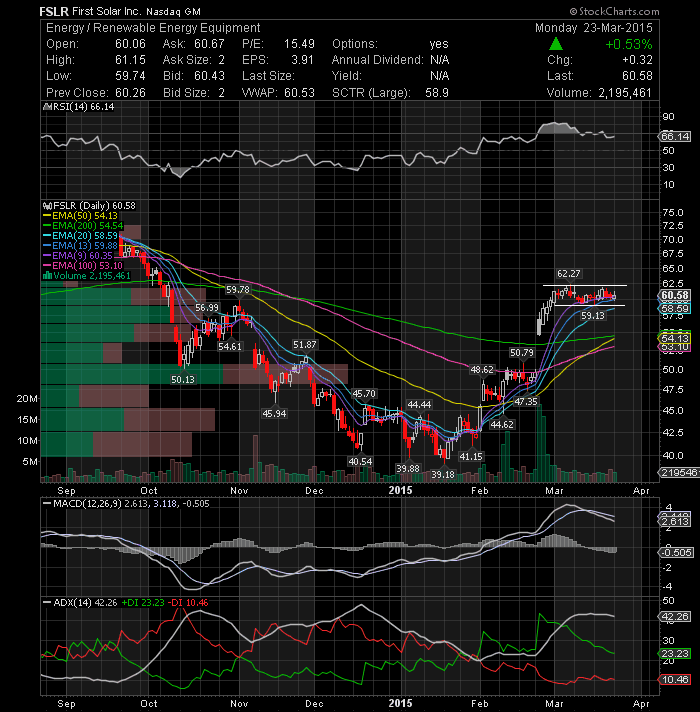Click the 2.613 MACD tag on right axis

click(x=675, y=521)
